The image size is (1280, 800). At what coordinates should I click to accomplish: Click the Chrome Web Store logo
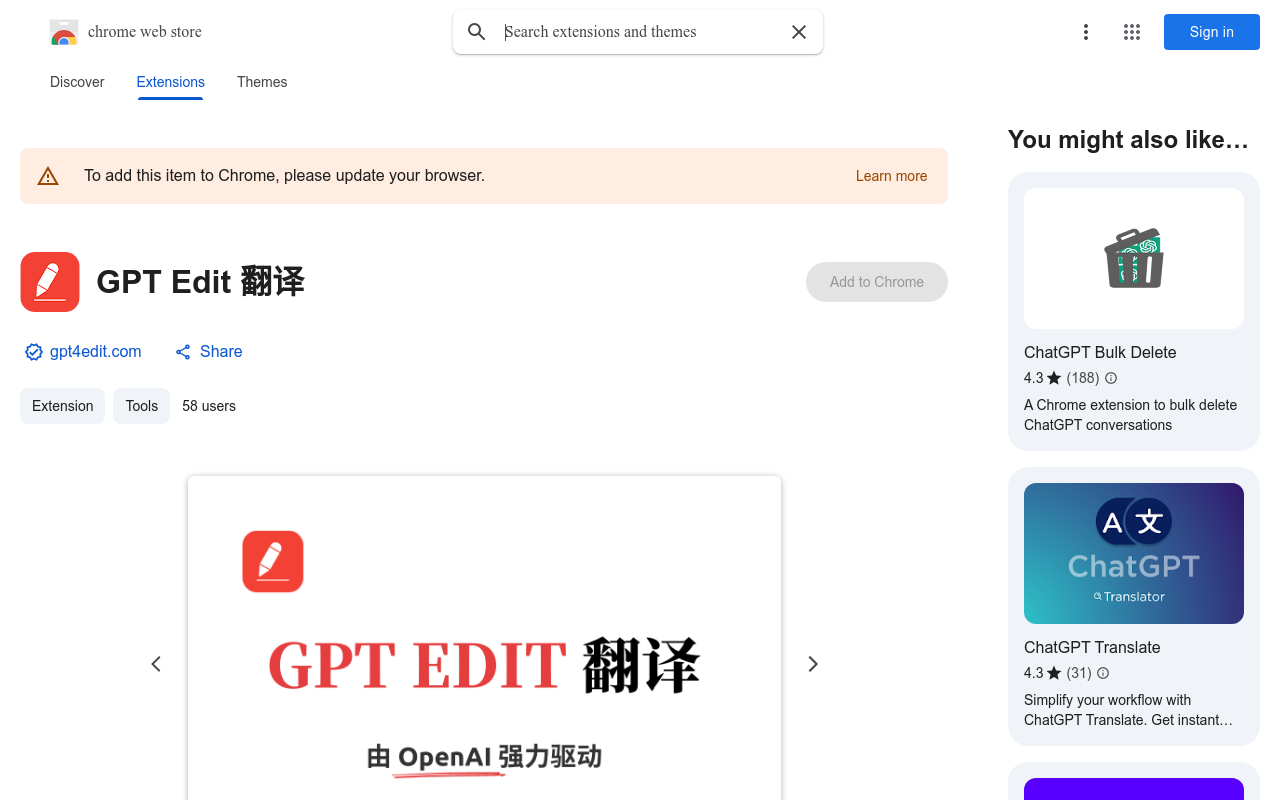[64, 32]
